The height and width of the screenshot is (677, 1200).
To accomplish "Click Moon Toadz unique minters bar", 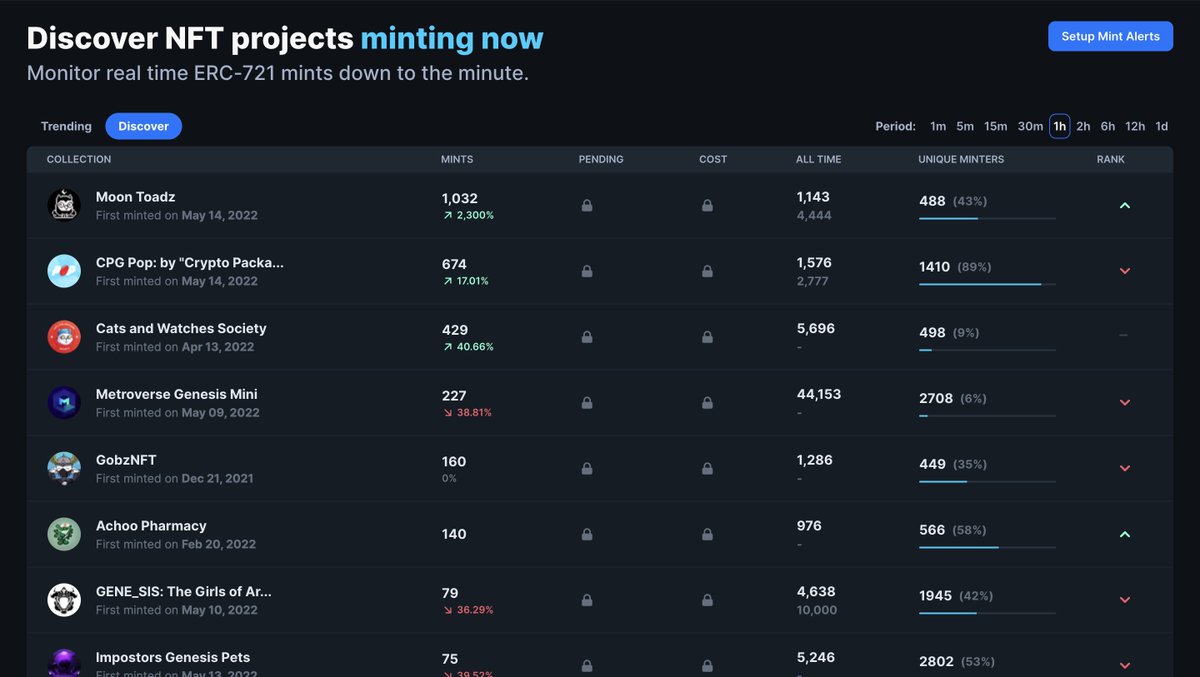I will [987, 218].
